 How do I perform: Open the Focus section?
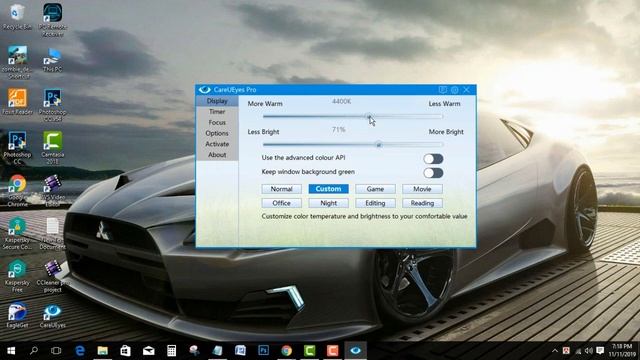click(217, 122)
